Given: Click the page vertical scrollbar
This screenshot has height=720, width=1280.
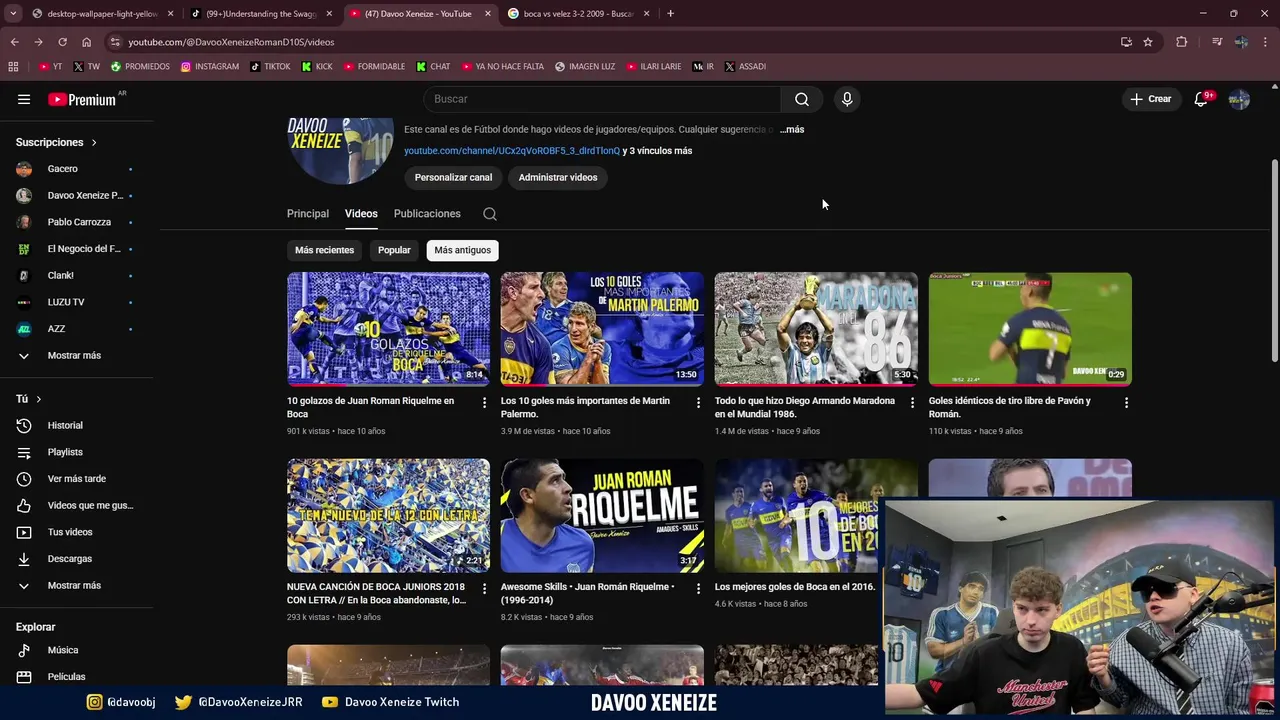Looking at the screenshot, I should (x=1274, y=260).
